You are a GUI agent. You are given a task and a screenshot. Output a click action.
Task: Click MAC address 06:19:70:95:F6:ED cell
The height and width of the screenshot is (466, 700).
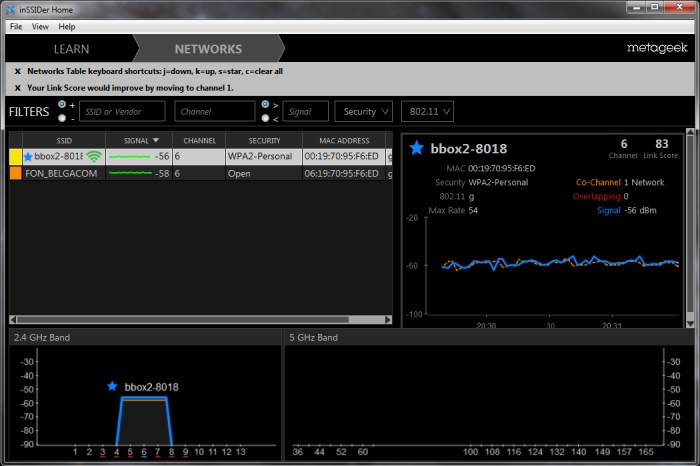point(342,174)
